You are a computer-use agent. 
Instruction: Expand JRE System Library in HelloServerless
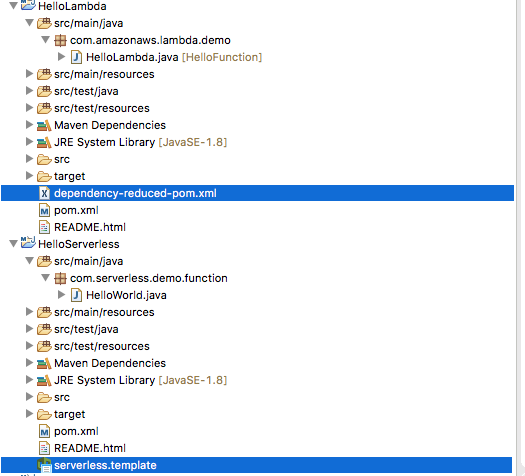[x=29, y=380]
